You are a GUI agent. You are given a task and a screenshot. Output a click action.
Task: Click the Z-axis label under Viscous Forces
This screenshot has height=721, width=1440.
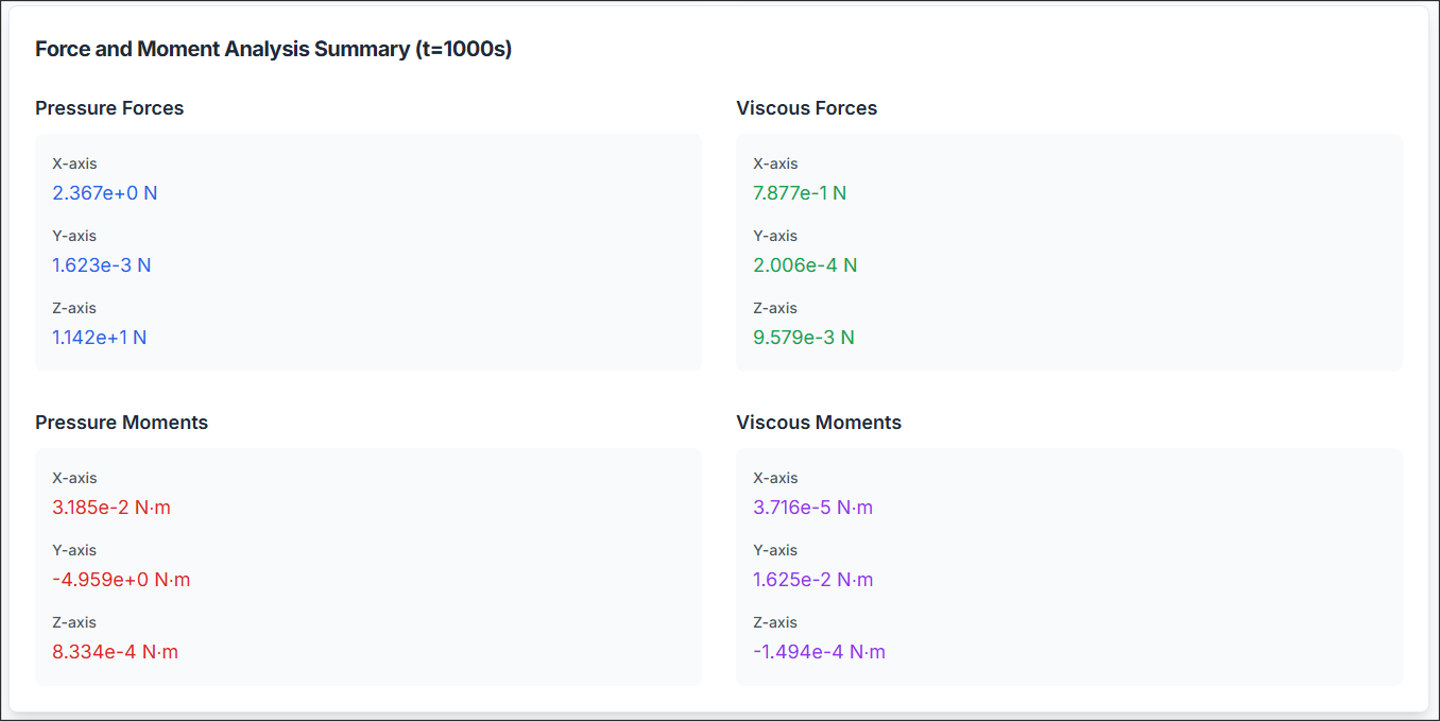[x=775, y=308]
